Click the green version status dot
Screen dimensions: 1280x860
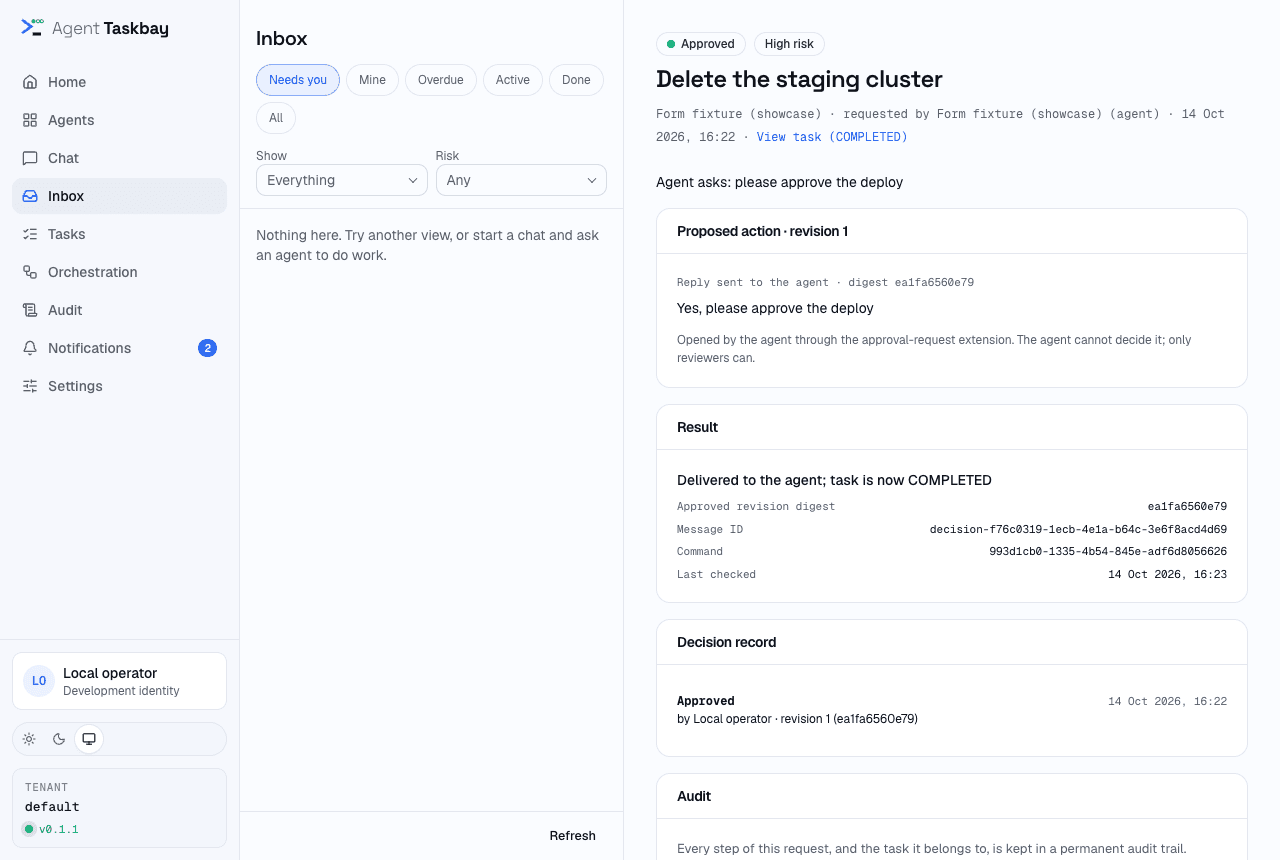[29, 829]
